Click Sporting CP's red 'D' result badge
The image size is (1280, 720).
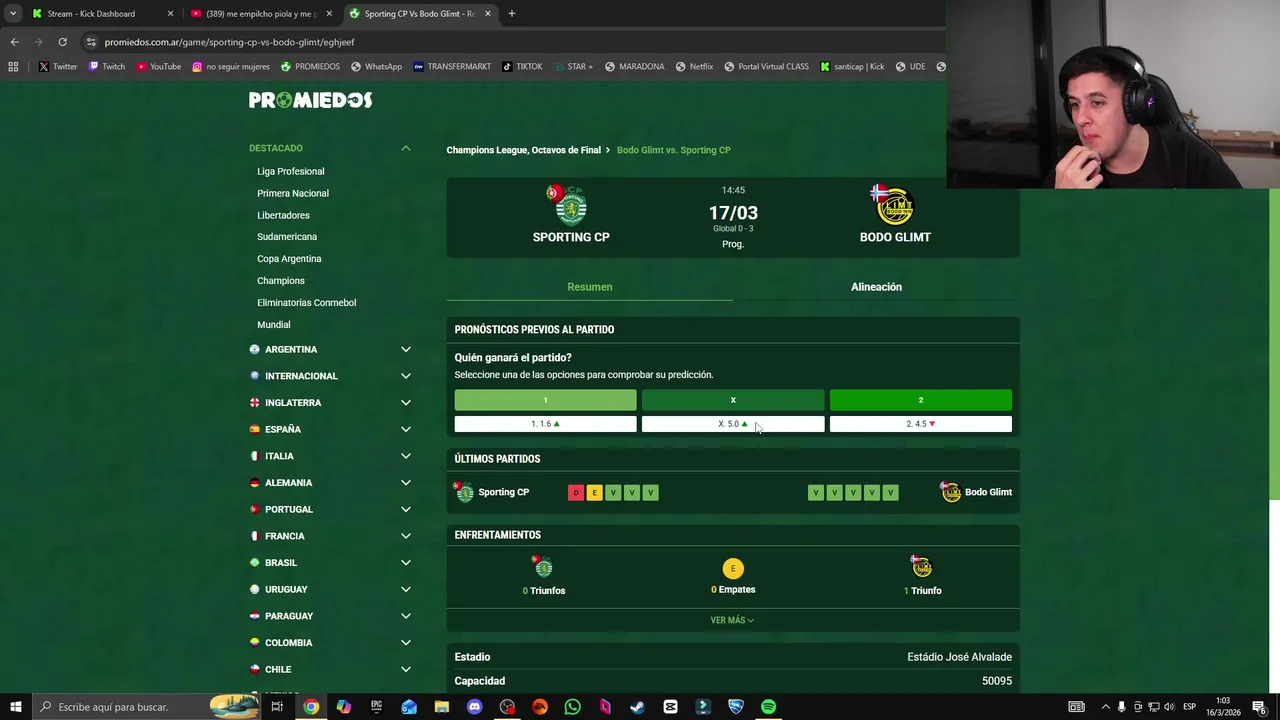coord(575,492)
